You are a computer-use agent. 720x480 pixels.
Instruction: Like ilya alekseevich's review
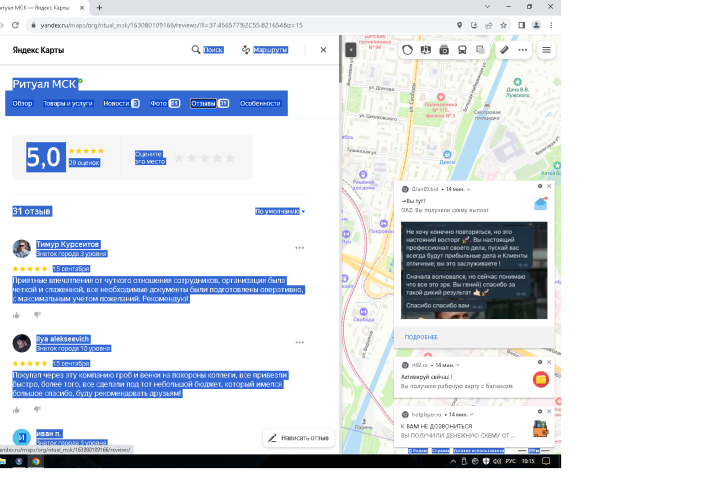[x=17, y=410]
